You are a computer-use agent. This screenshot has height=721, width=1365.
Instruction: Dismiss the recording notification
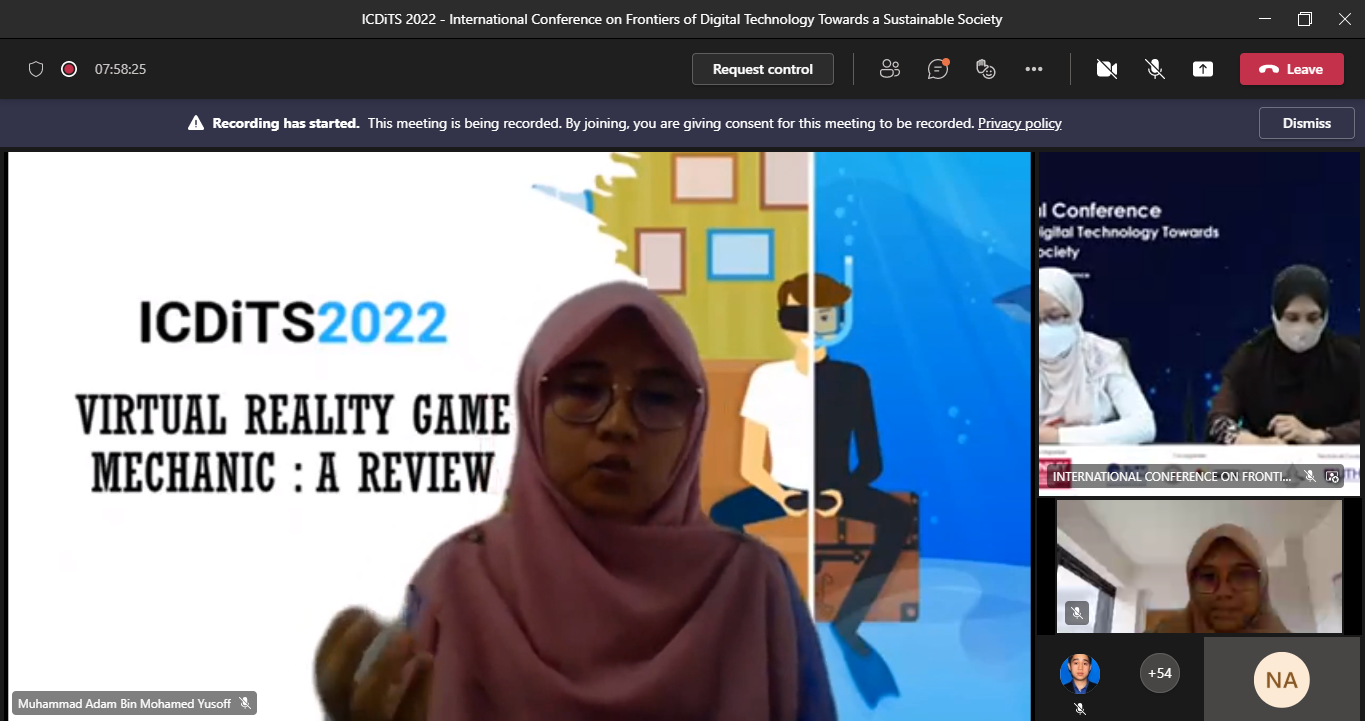point(1307,123)
